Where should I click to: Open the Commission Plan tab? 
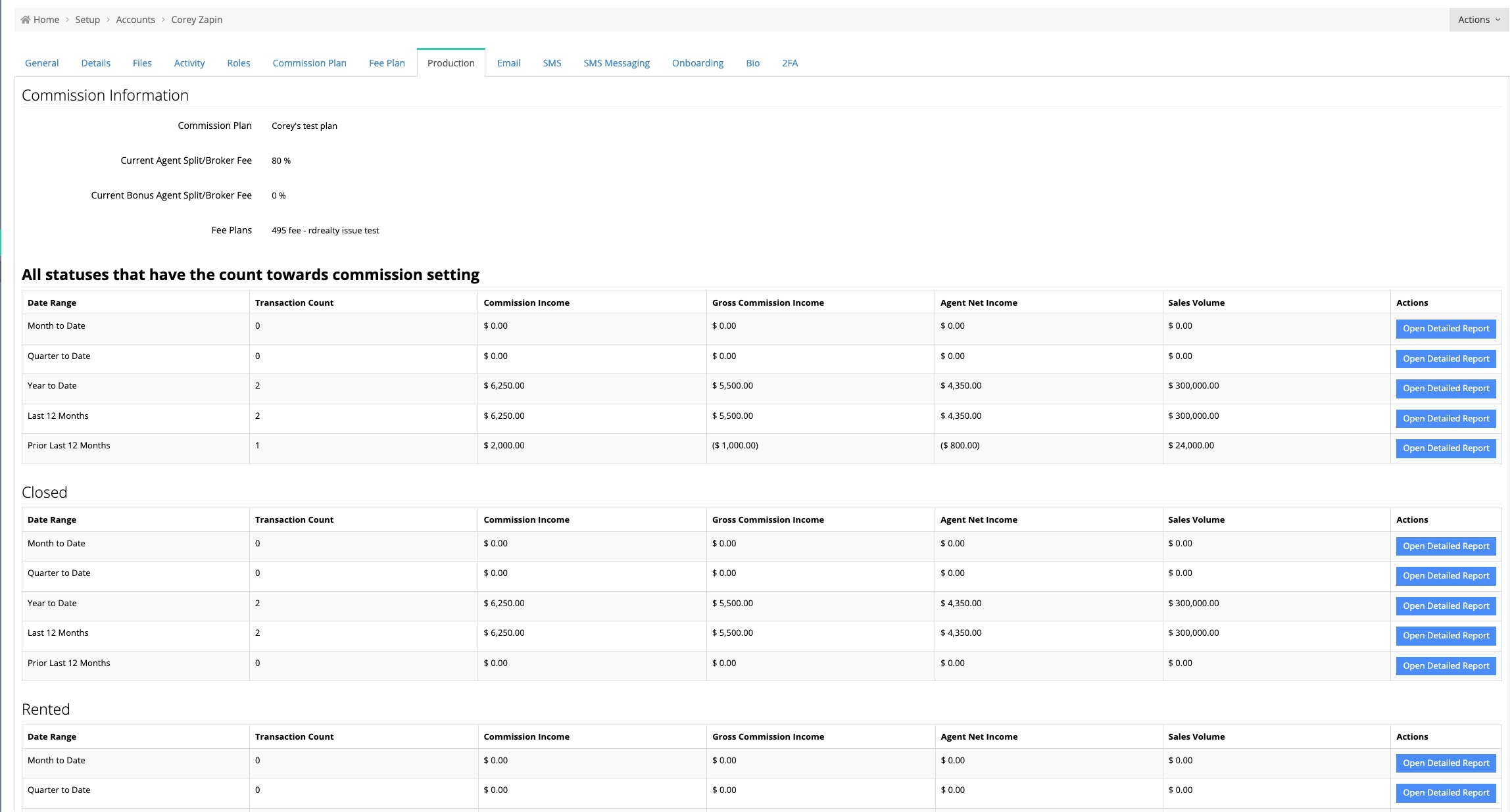(309, 63)
